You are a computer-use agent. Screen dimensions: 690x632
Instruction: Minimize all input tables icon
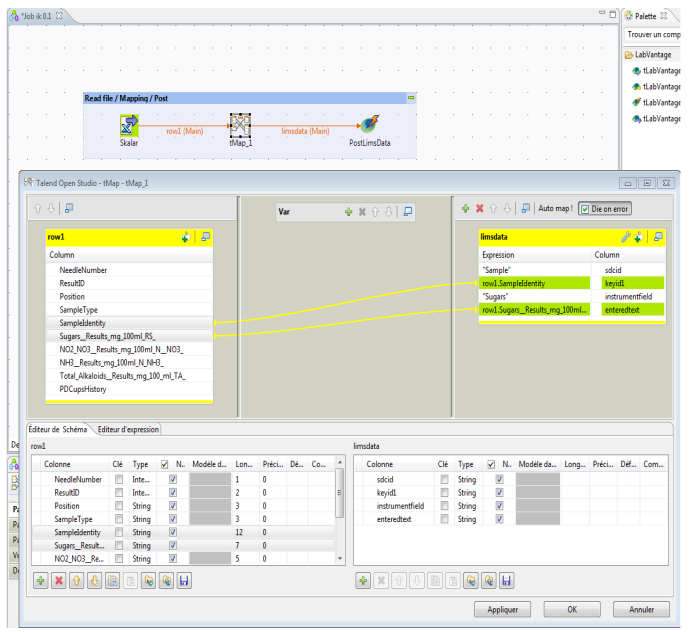69,208
